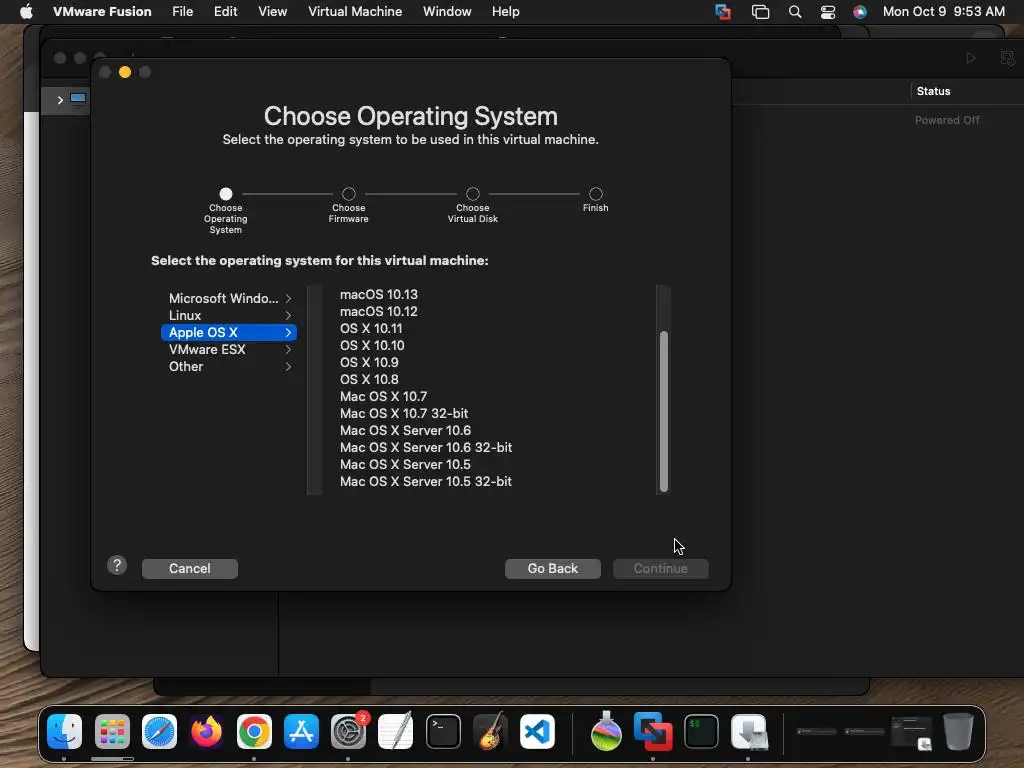Image resolution: width=1024 pixels, height=768 pixels.
Task: Click the OS list scrollbar thumb
Action: (664, 411)
